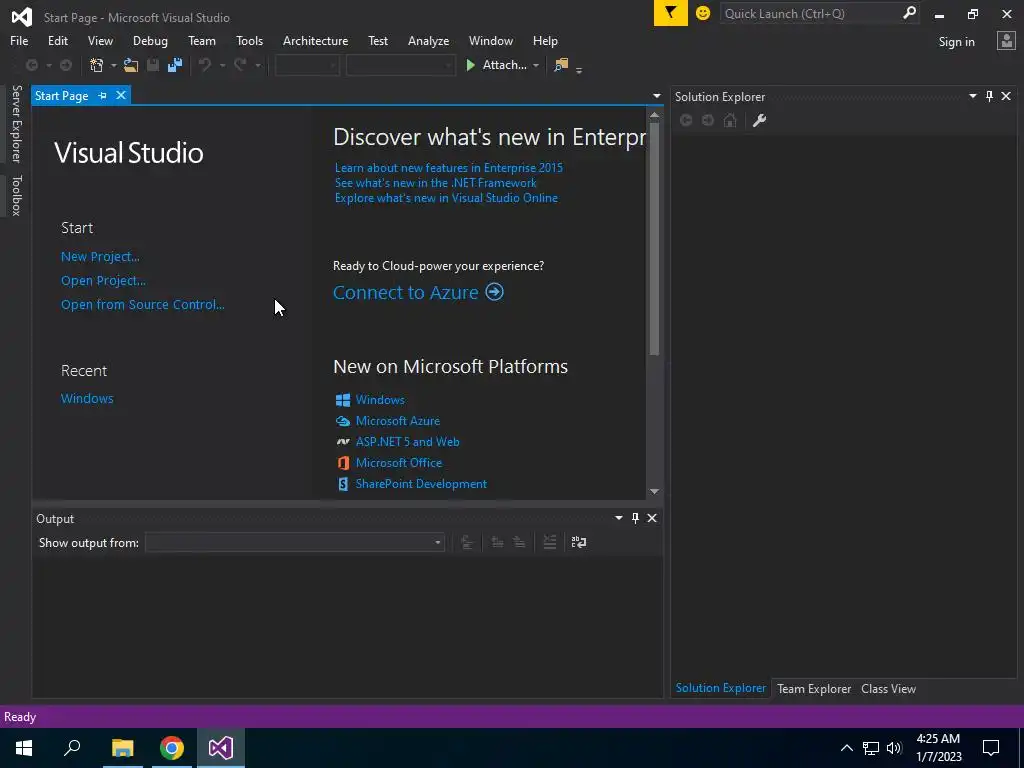
Task: Click the Redo arrow in toolbar
Action: [240, 65]
